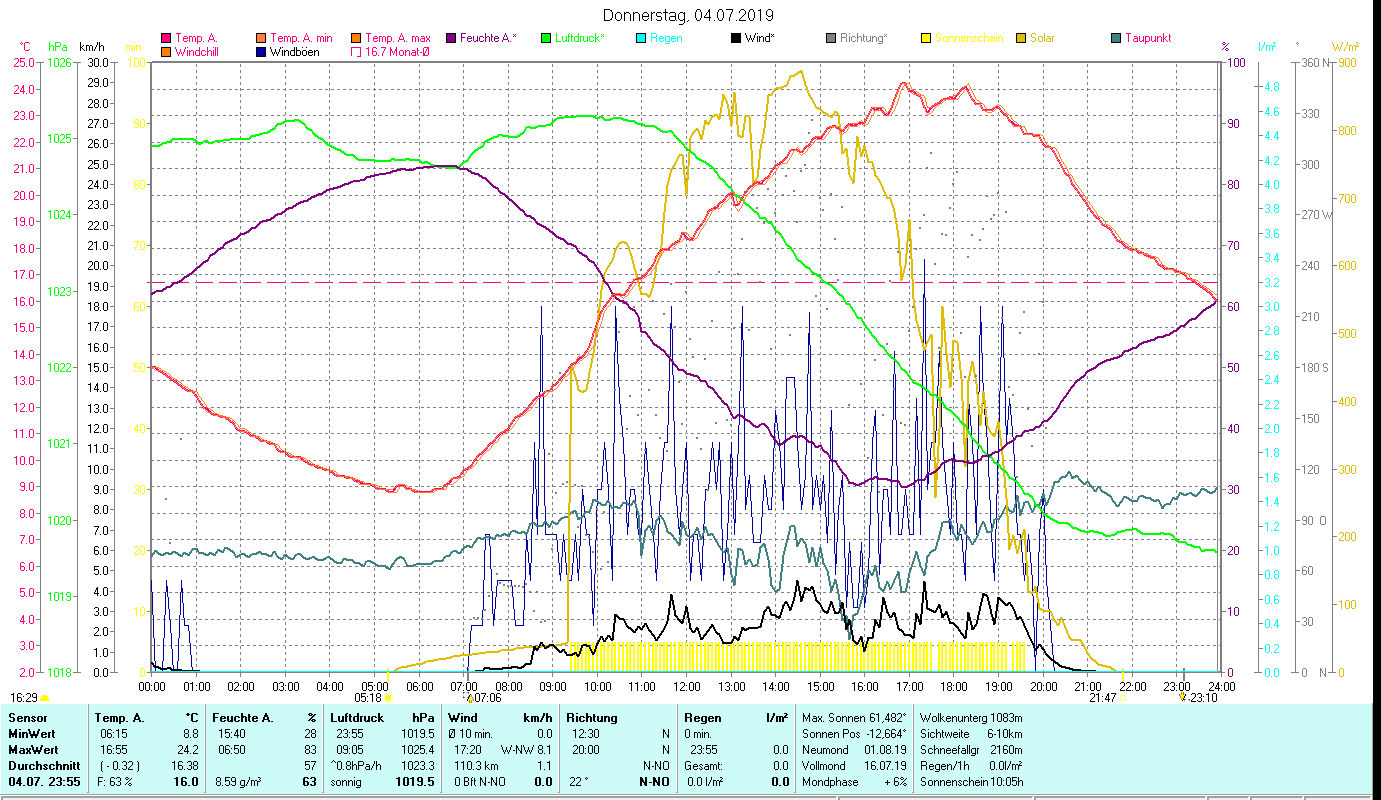Click the sonnig weather condition text
This screenshot has height=800, width=1381.
pyautogui.click(x=346, y=782)
